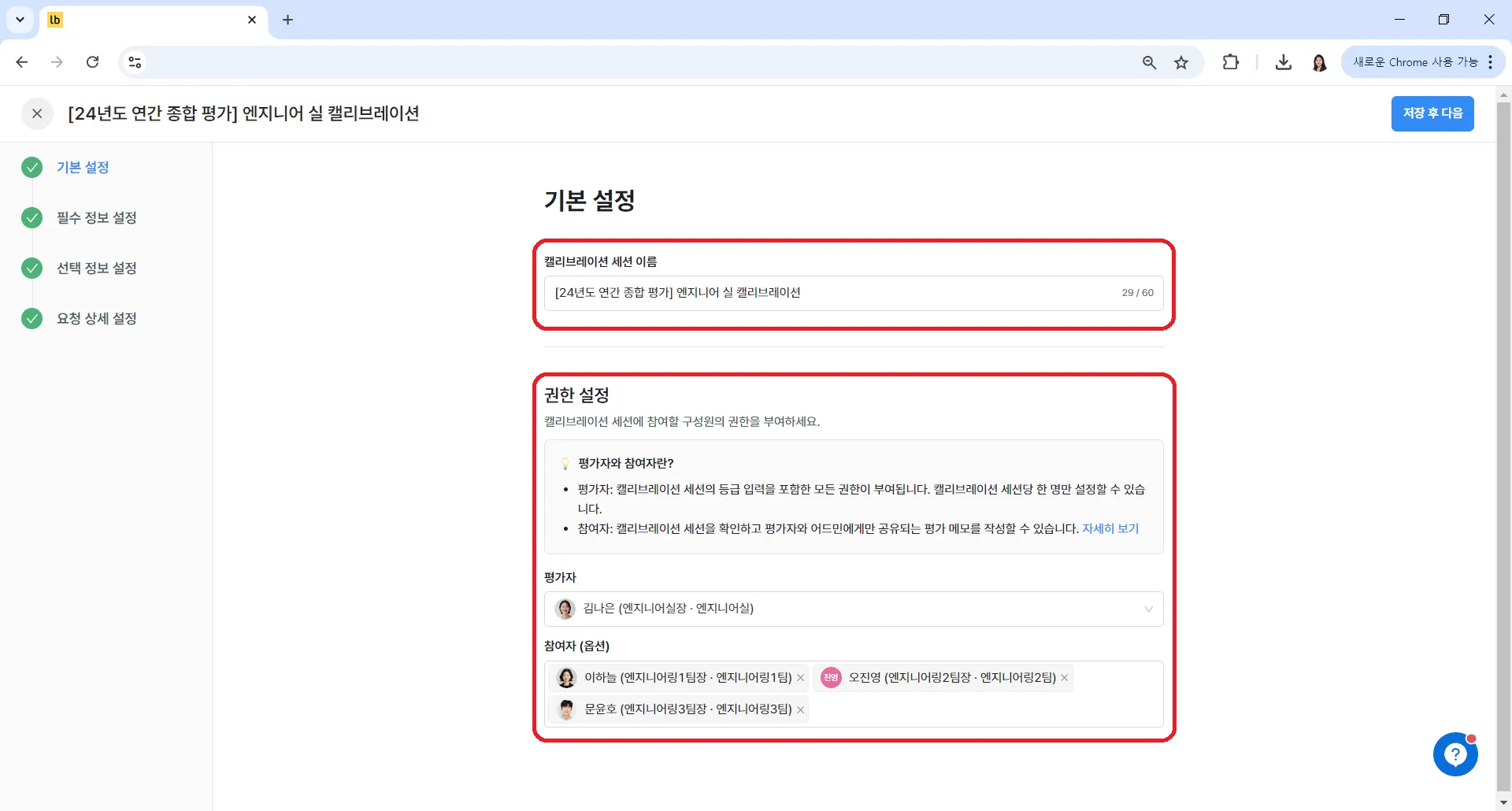Click the 캘리브레이션 세션 이름 label
Viewport: 1512px width, 811px height.
(x=601, y=261)
